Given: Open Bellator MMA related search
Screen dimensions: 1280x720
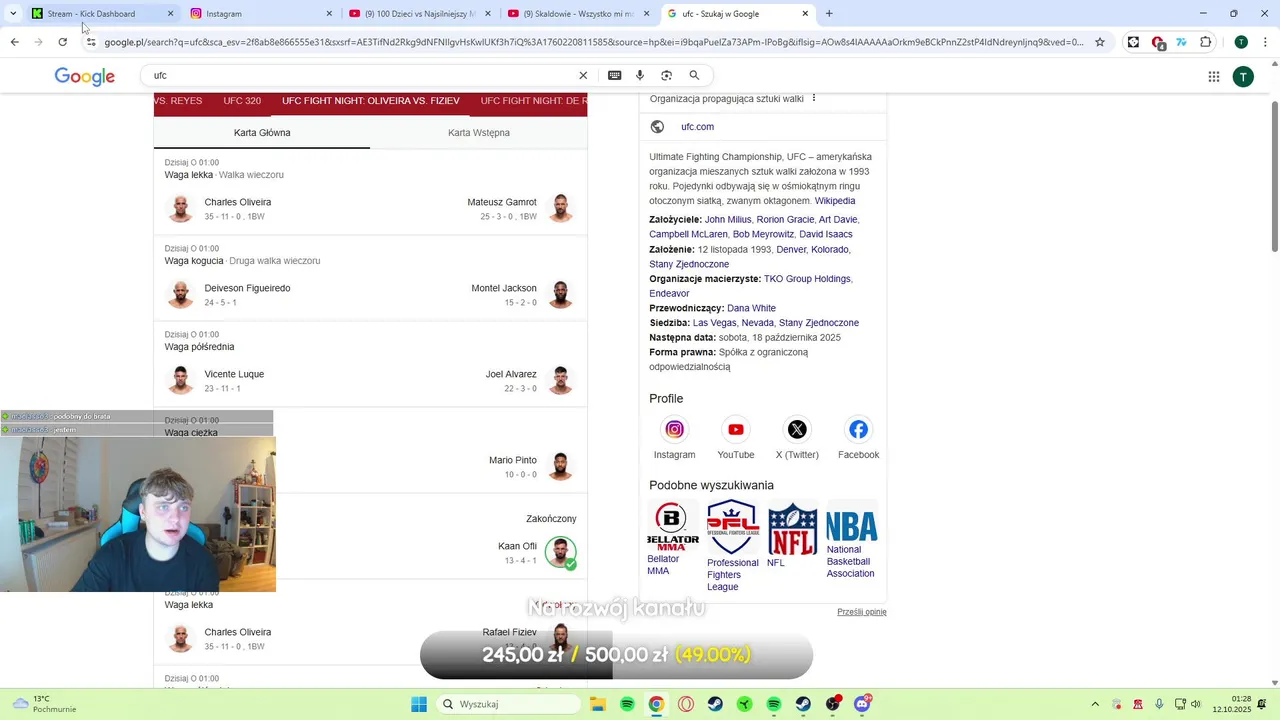Looking at the screenshot, I should (672, 538).
